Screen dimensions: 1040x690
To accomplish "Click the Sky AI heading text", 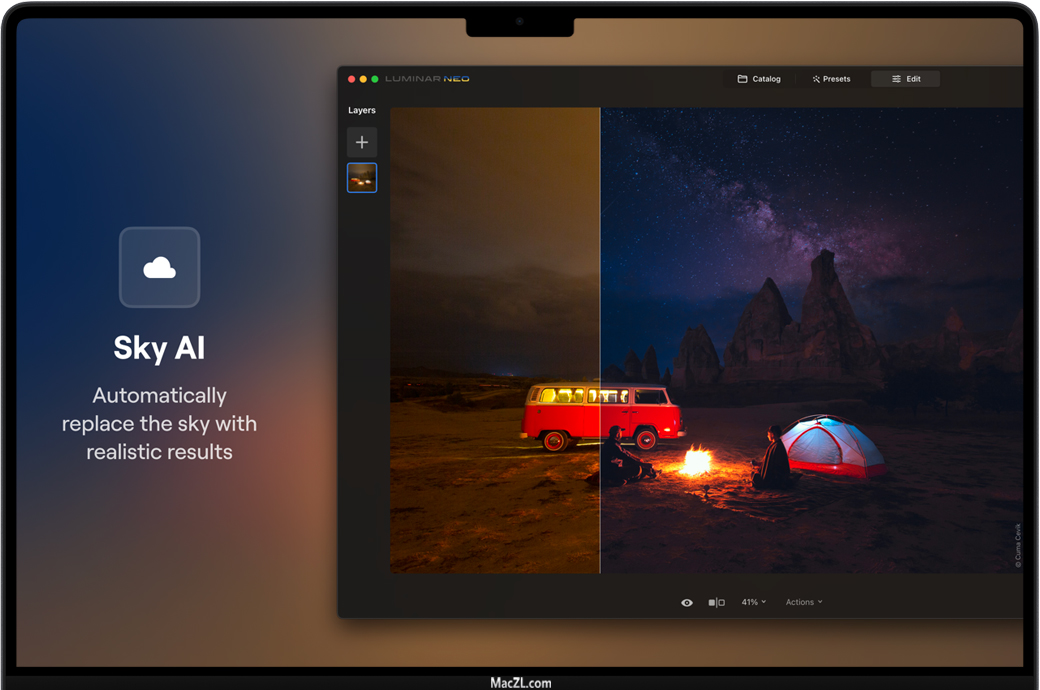I will click(159, 348).
